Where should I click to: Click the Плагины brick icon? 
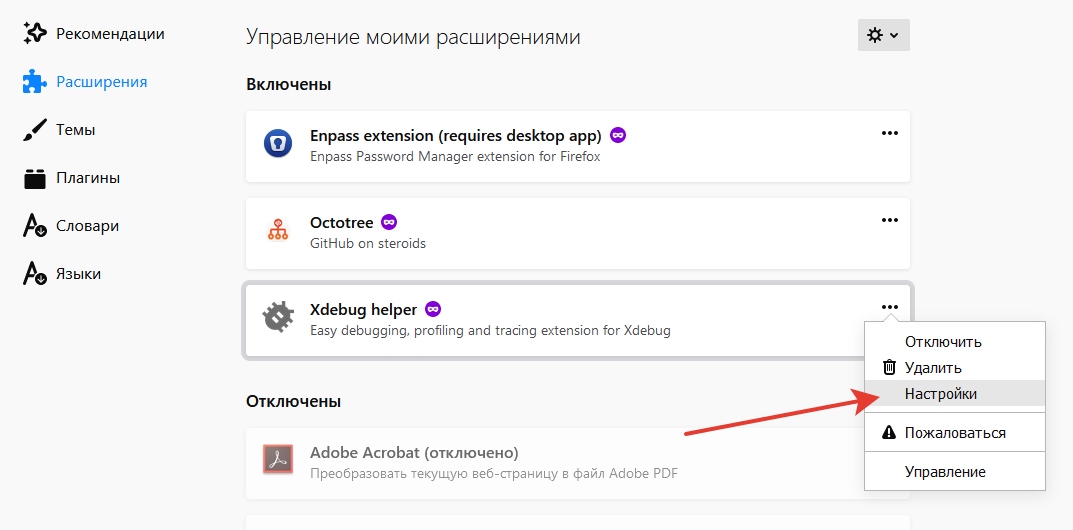(x=34, y=178)
